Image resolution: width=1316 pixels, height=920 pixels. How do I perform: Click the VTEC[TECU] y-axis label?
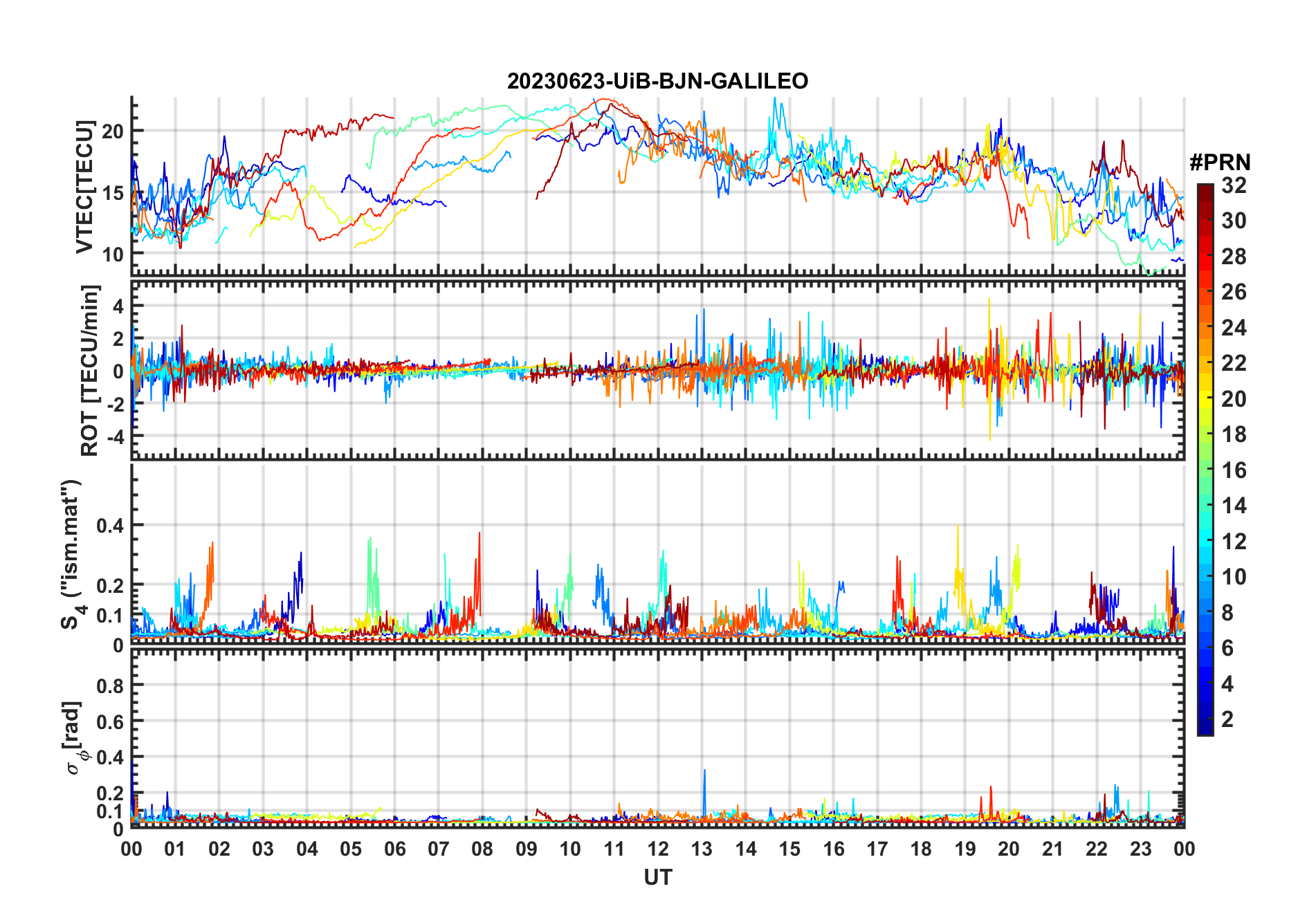84,187
